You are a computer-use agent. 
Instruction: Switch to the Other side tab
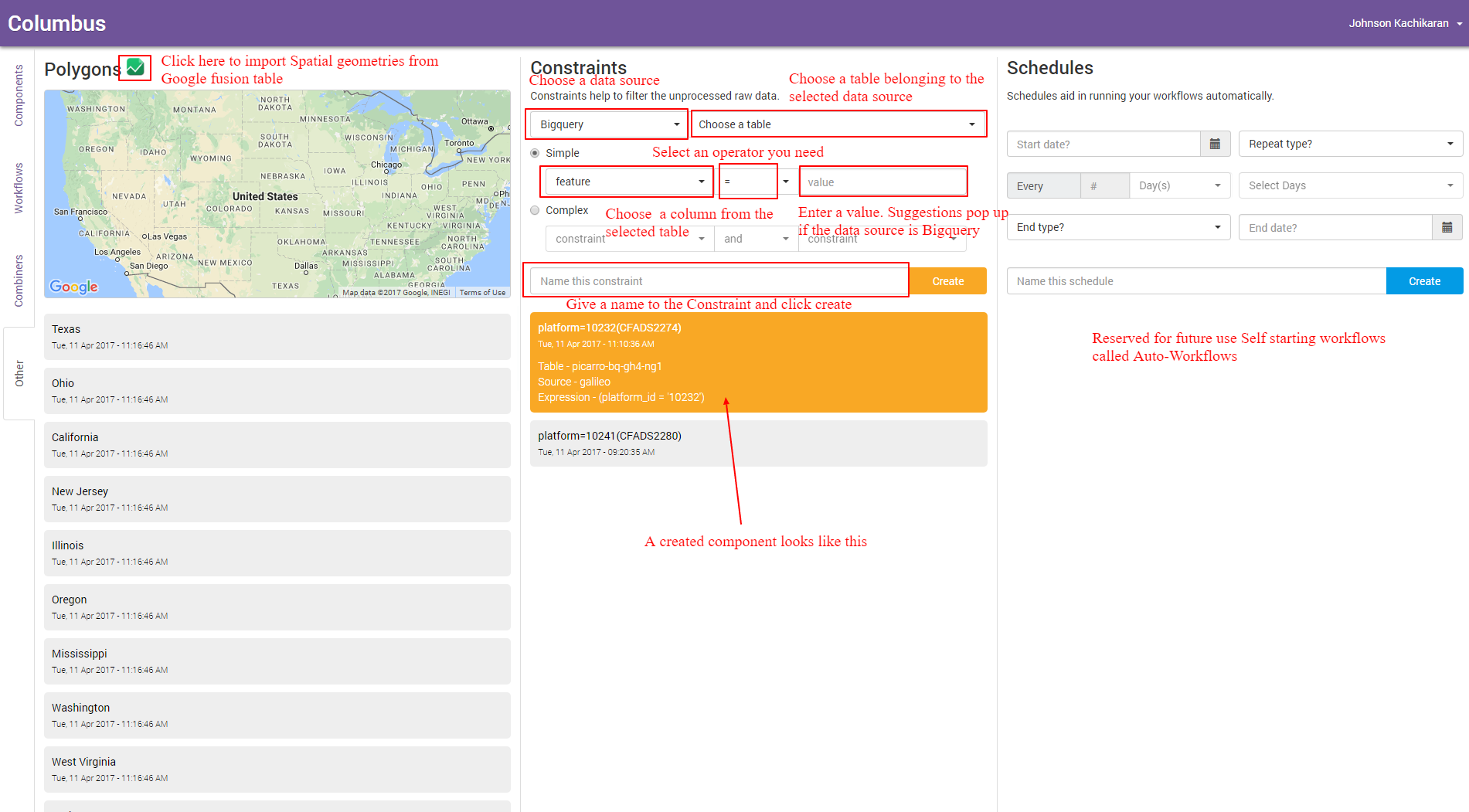click(x=19, y=373)
